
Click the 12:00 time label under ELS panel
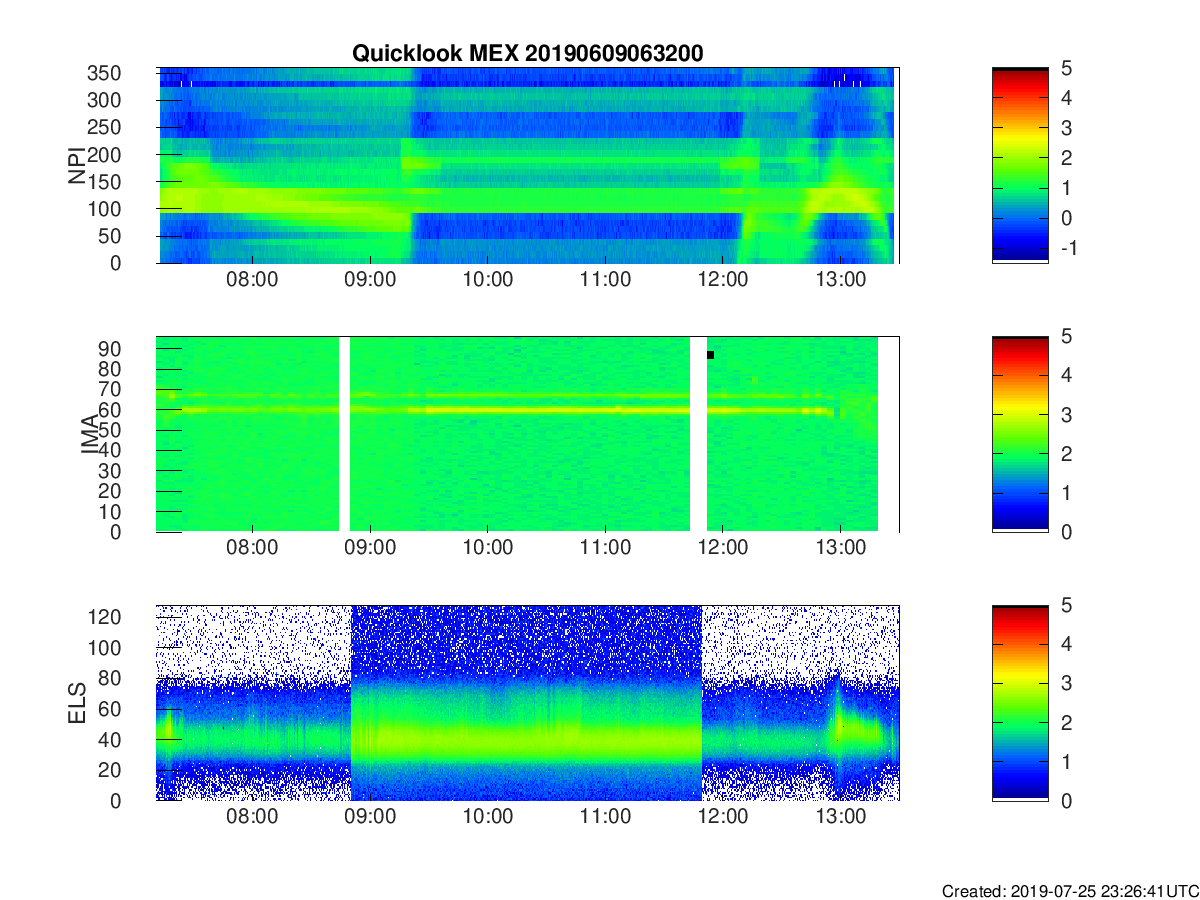coord(722,819)
